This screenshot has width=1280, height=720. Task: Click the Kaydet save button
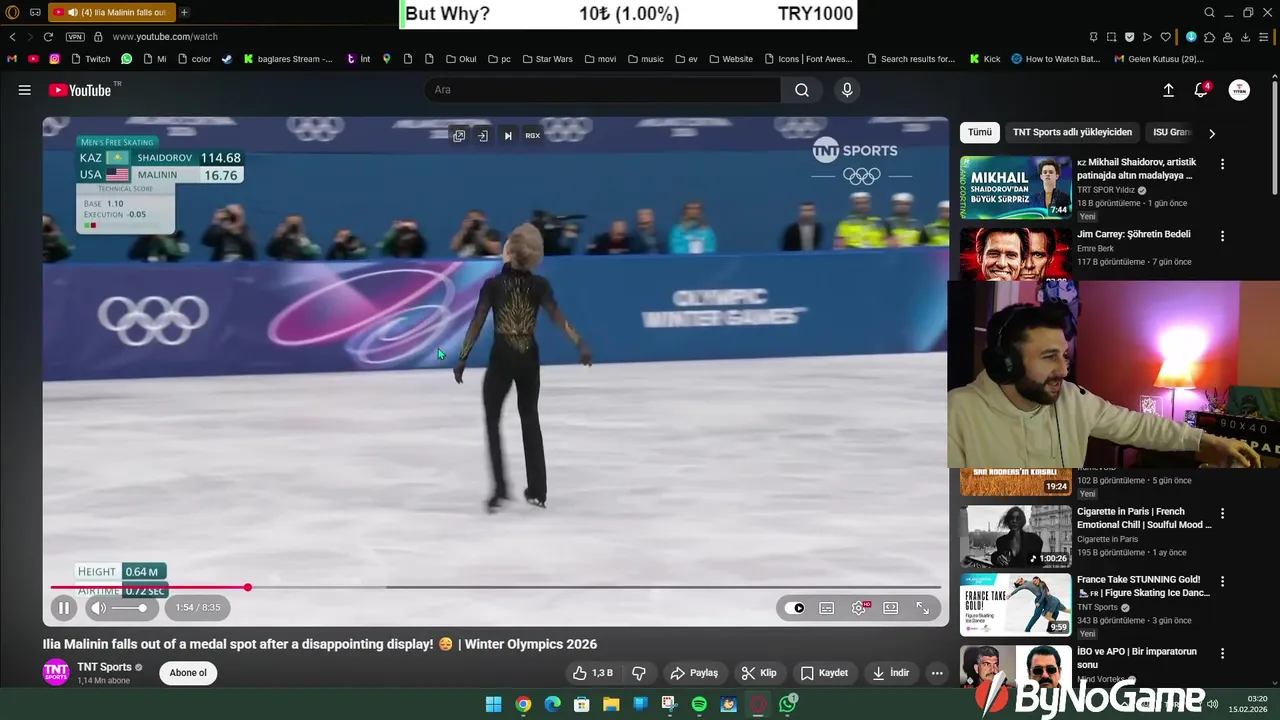click(825, 673)
